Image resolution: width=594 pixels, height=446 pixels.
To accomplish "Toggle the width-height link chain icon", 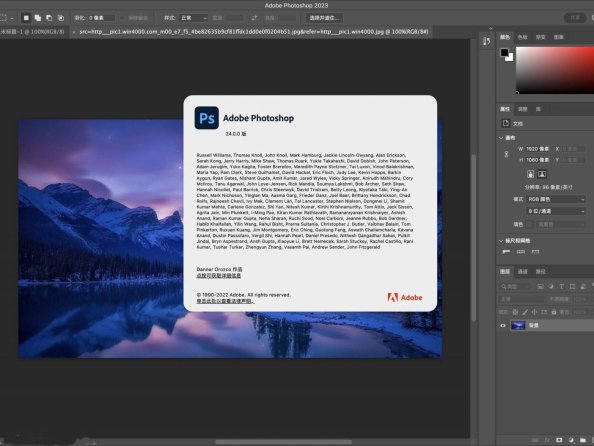I will pos(506,154).
